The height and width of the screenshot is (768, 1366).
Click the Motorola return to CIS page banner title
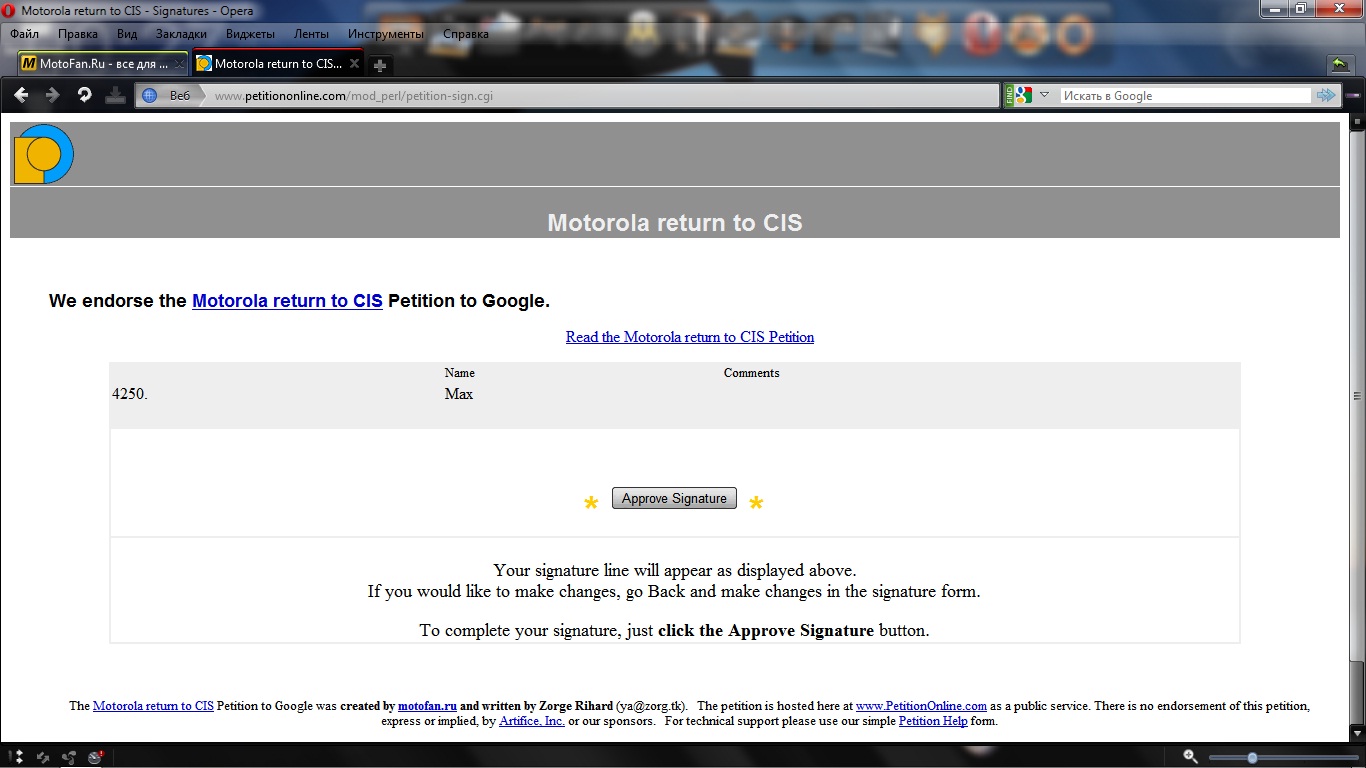click(x=675, y=222)
